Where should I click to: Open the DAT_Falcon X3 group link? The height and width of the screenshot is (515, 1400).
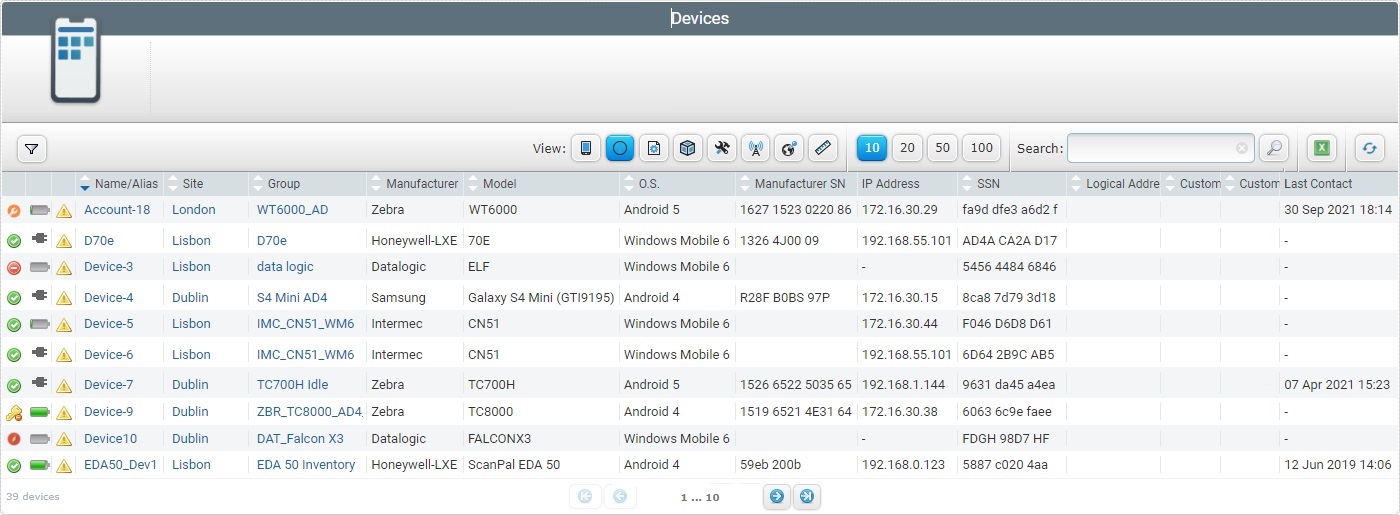(x=300, y=439)
